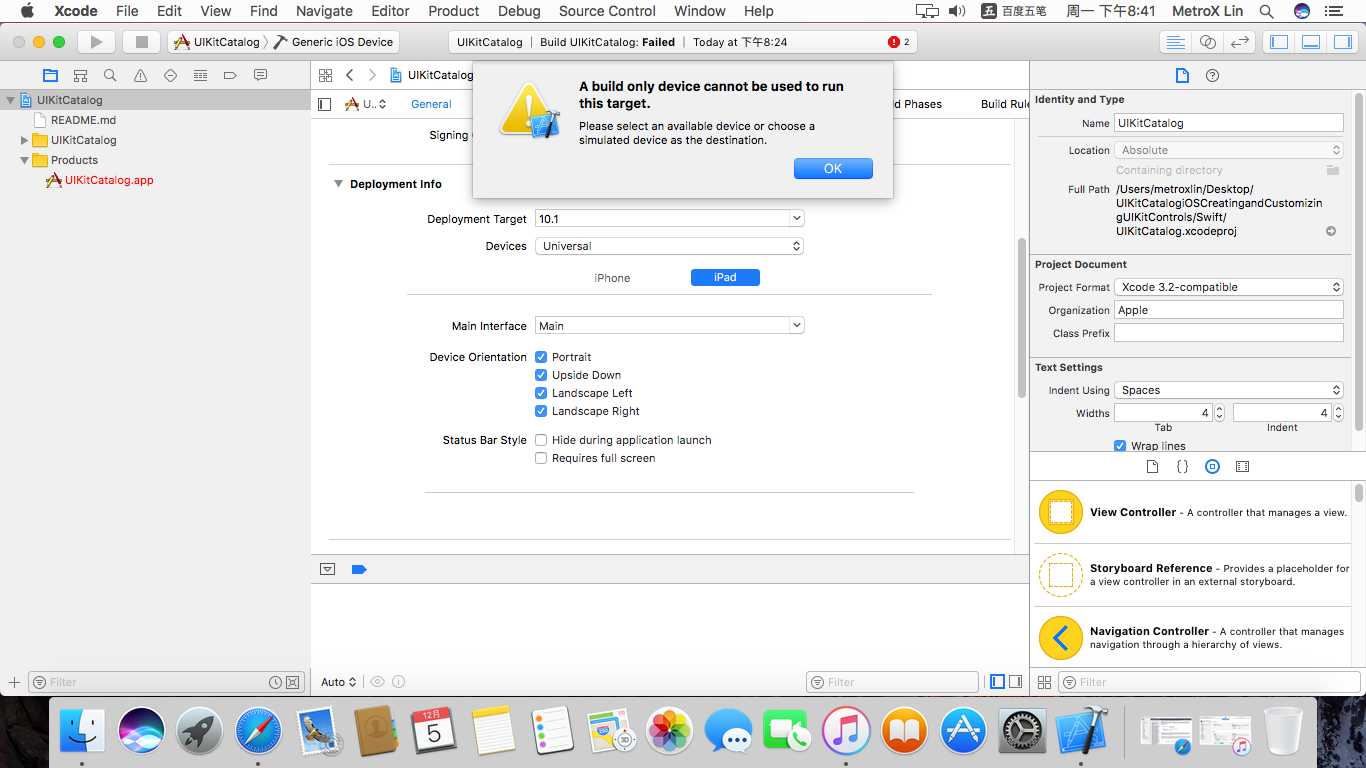This screenshot has height=768, width=1366.
Task: Open the Auto variables view popup
Action: pos(338,682)
